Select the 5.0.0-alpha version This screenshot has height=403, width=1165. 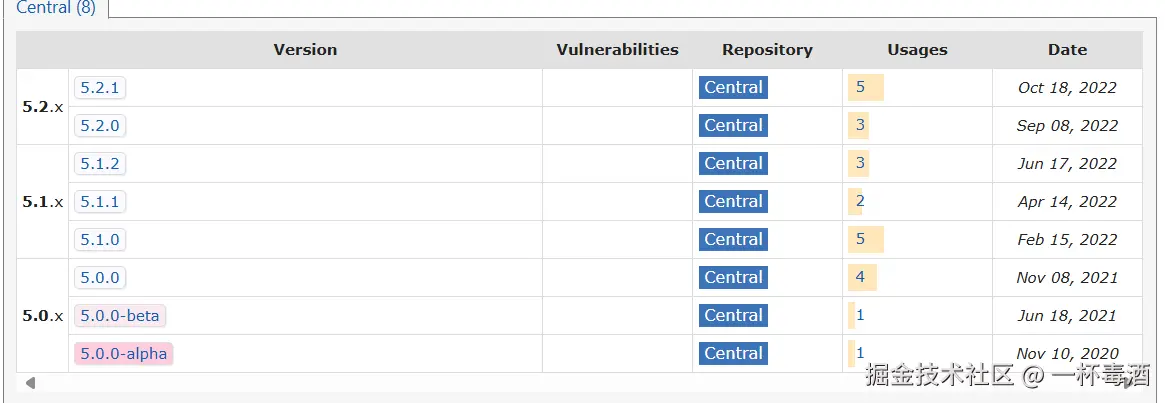[x=124, y=354]
